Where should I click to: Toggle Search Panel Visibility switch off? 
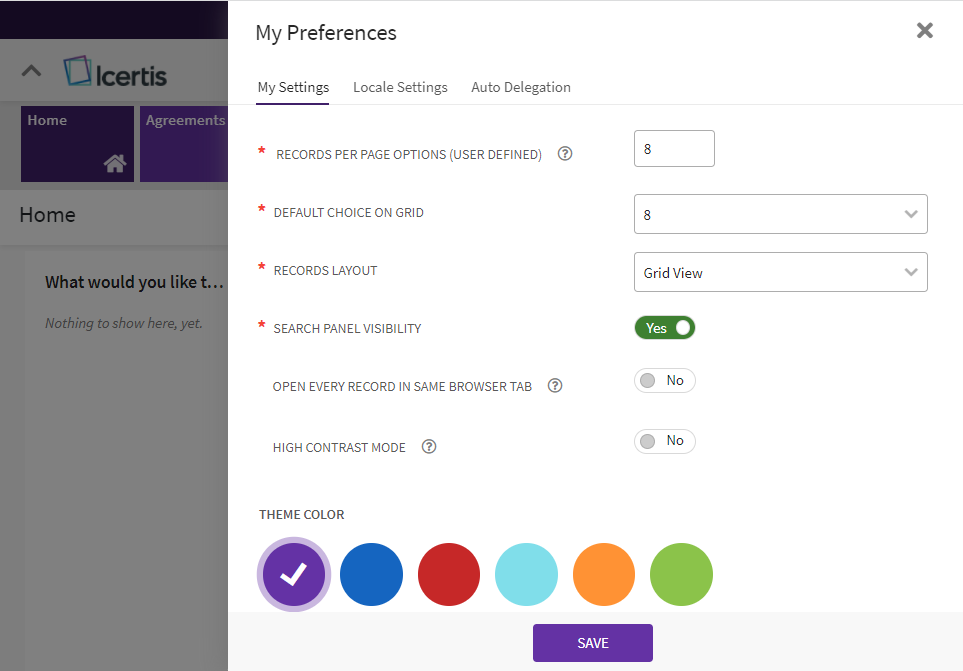pyautogui.click(x=664, y=328)
